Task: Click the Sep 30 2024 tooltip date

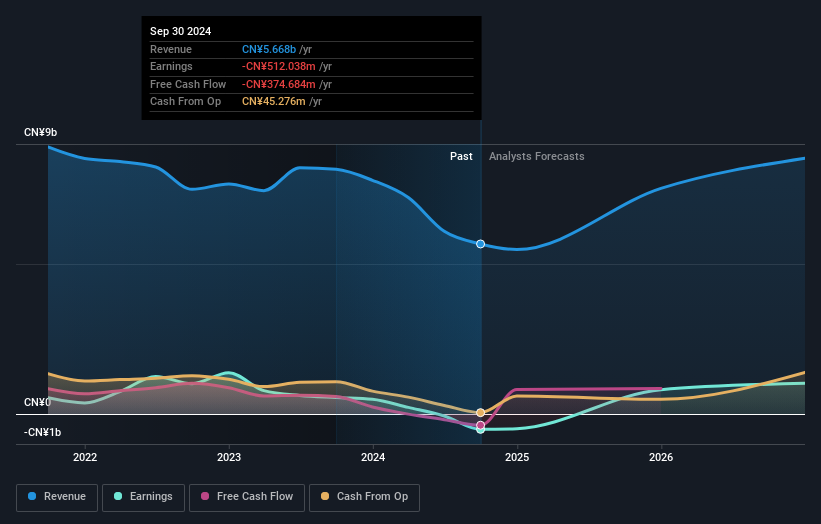Action: click(x=181, y=31)
